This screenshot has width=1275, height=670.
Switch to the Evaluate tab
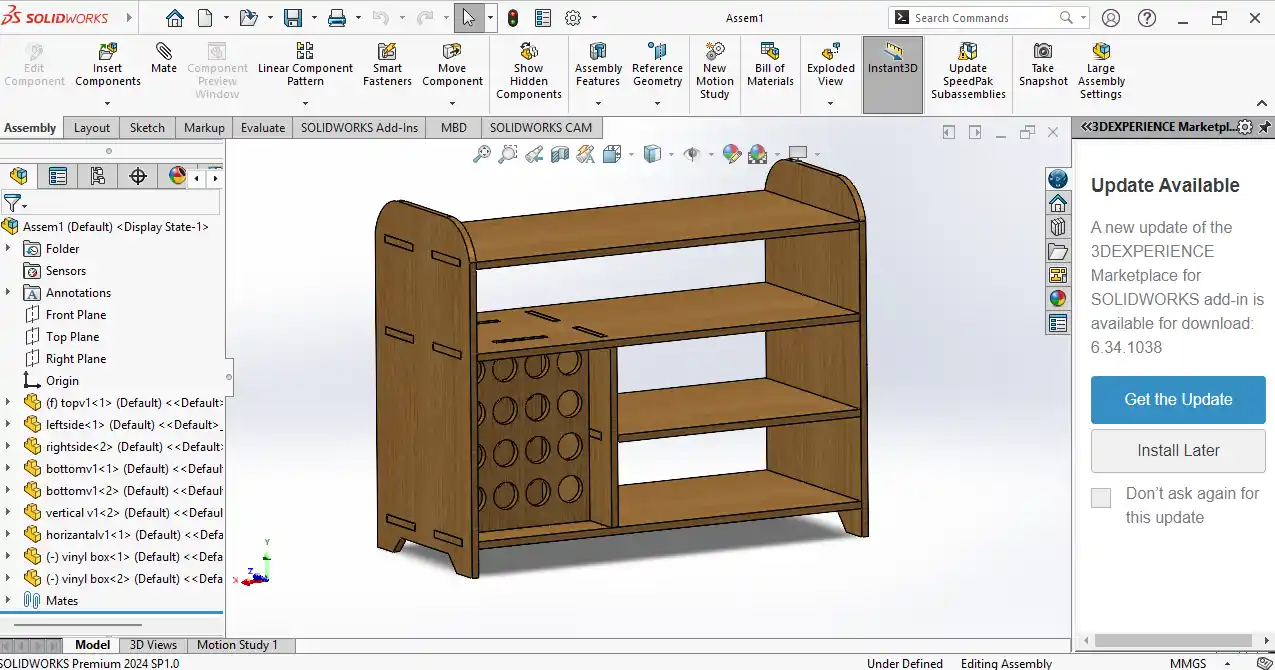pos(263,128)
